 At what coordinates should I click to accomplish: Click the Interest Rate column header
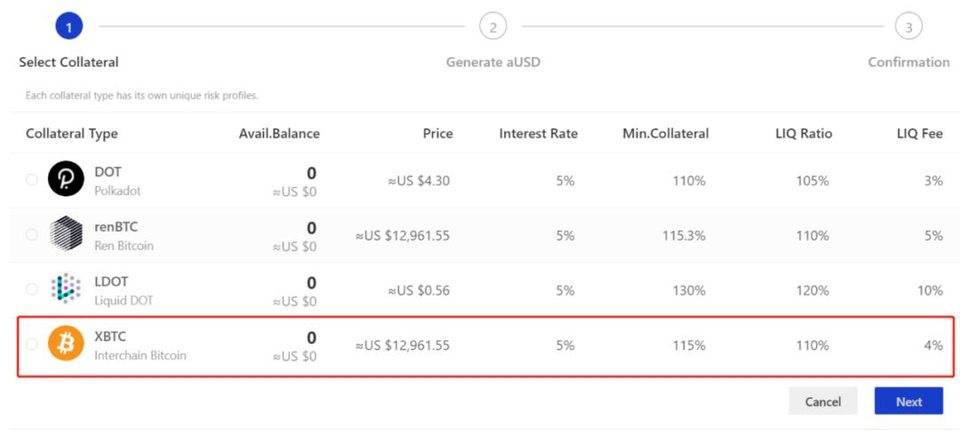point(538,134)
